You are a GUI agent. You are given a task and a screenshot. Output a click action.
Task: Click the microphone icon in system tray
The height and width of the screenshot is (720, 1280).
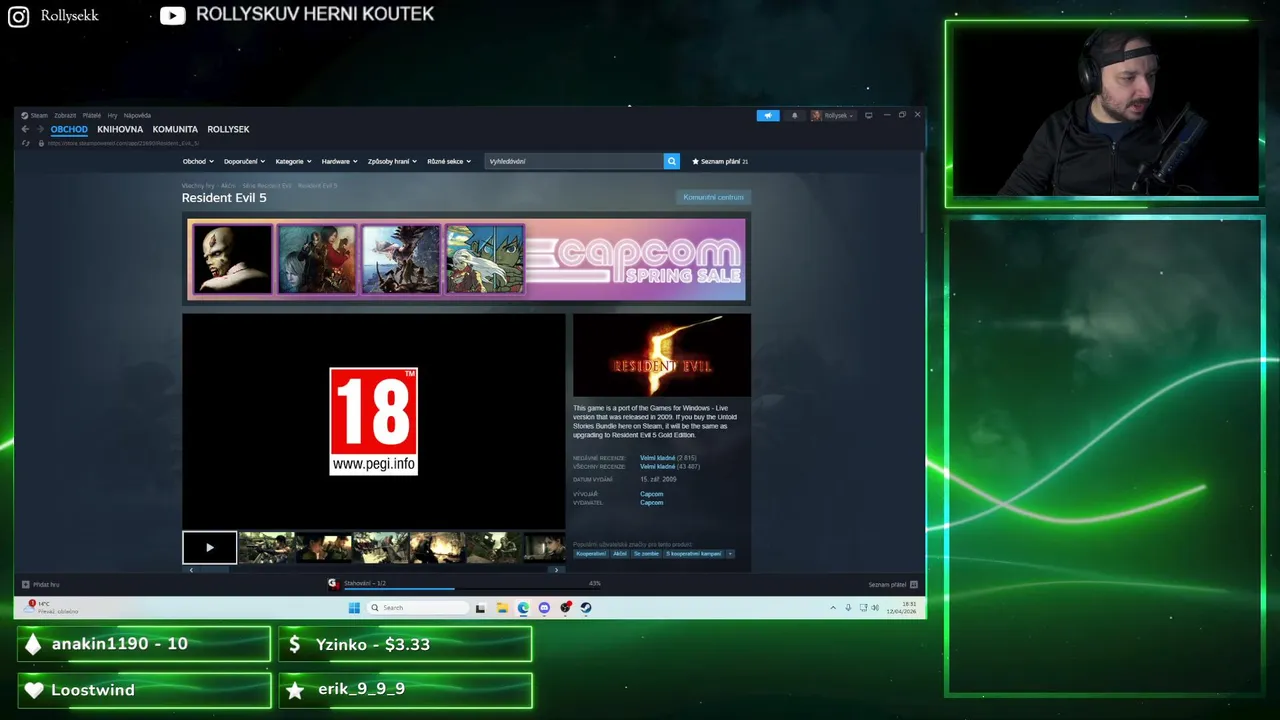tap(848, 607)
